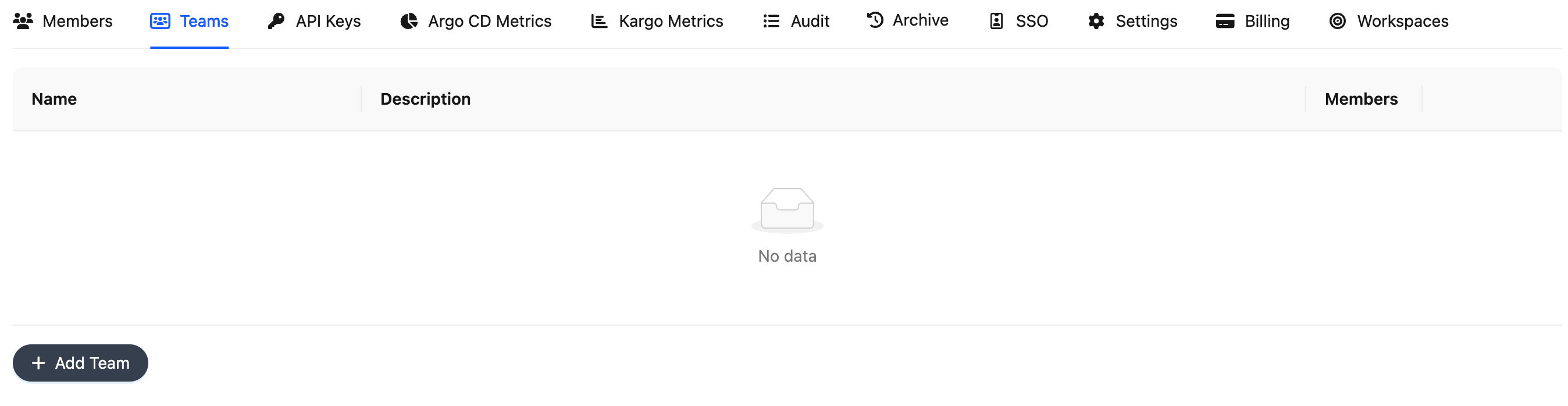Click the Teams tab icon
This screenshot has height=406, width=1568.
(160, 22)
